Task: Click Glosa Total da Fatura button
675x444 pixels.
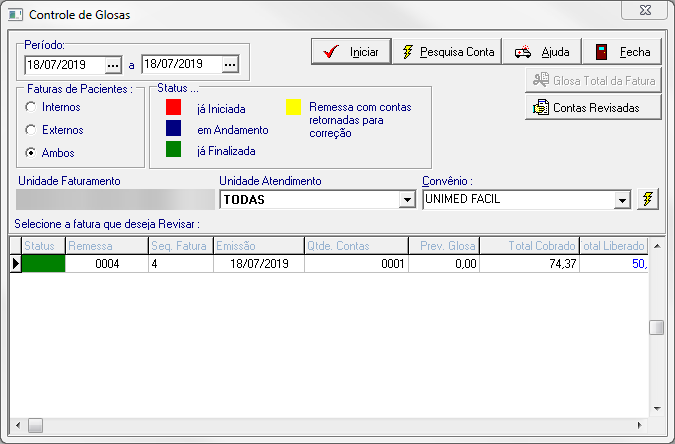Action: click(x=593, y=81)
